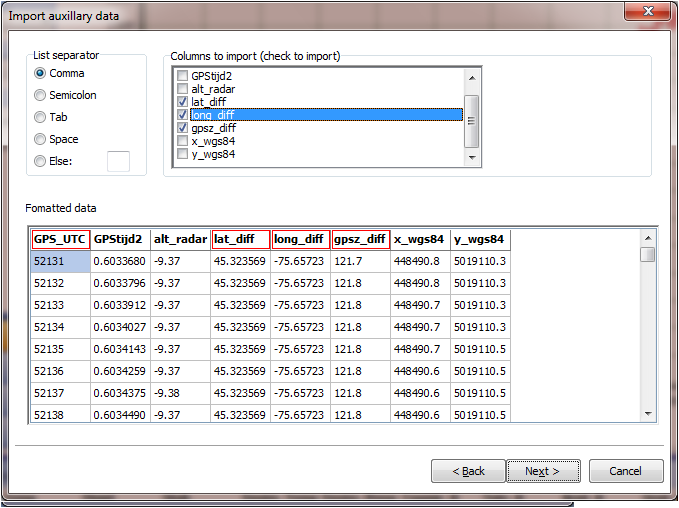
Task: Check the GPStijd2 column checkbox
Action: coord(182,76)
